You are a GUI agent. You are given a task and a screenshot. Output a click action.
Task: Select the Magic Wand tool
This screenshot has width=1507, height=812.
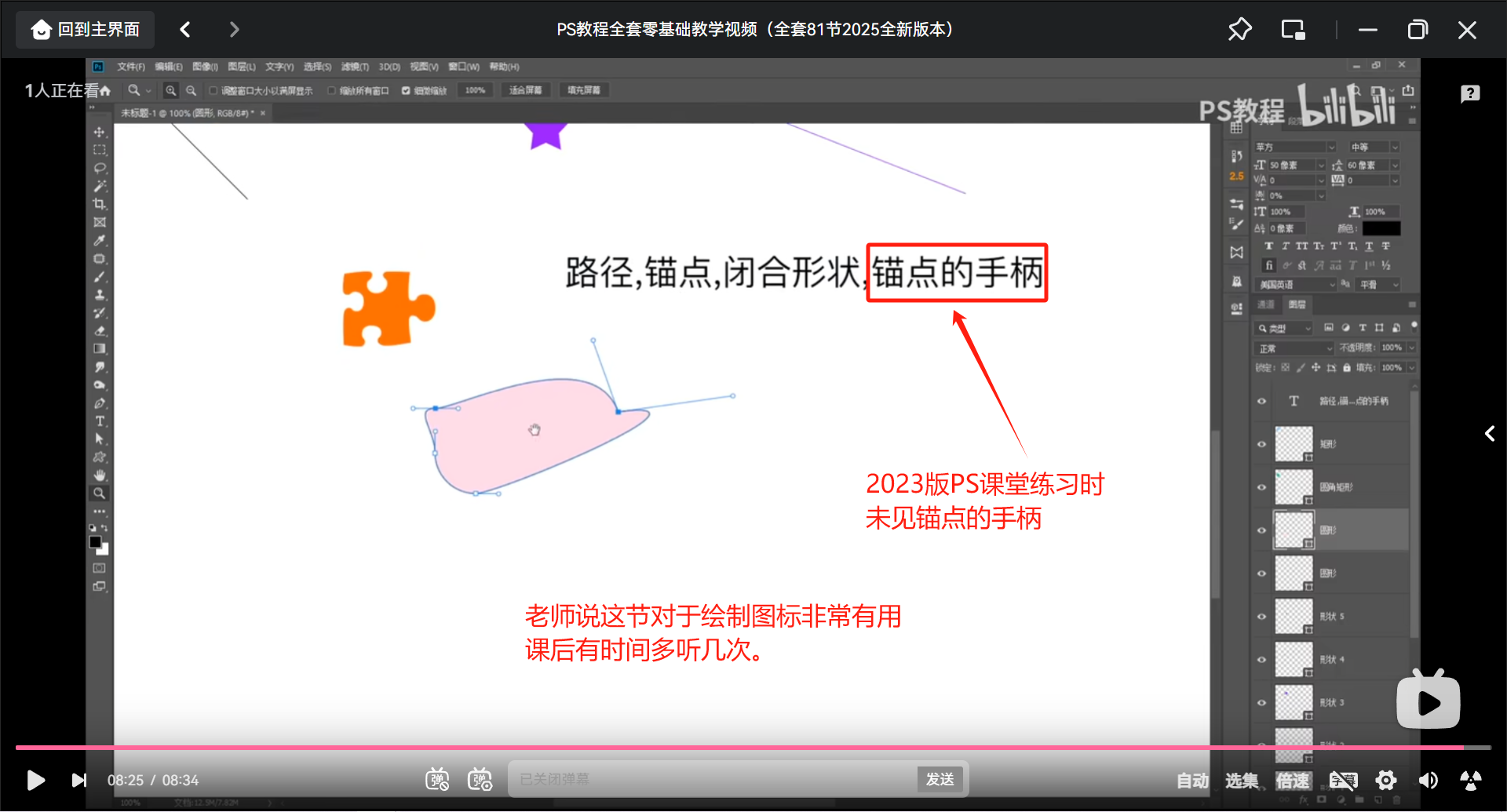pyautogui.click(x=100, y=186)
